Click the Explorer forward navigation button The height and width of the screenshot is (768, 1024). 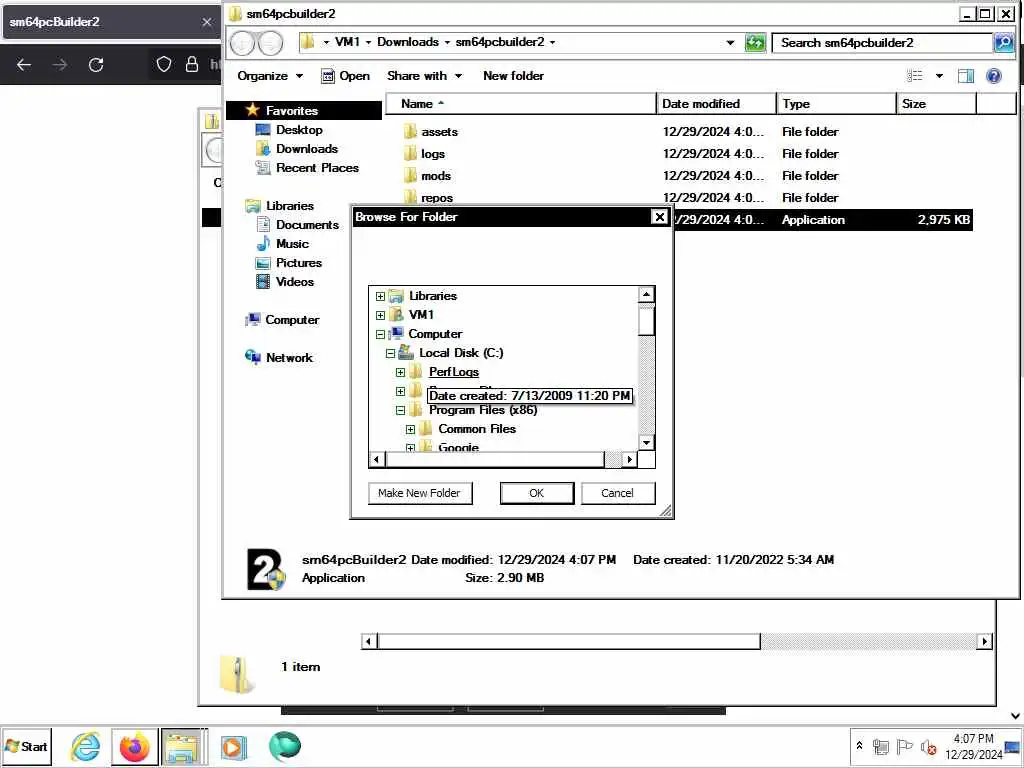270,43
